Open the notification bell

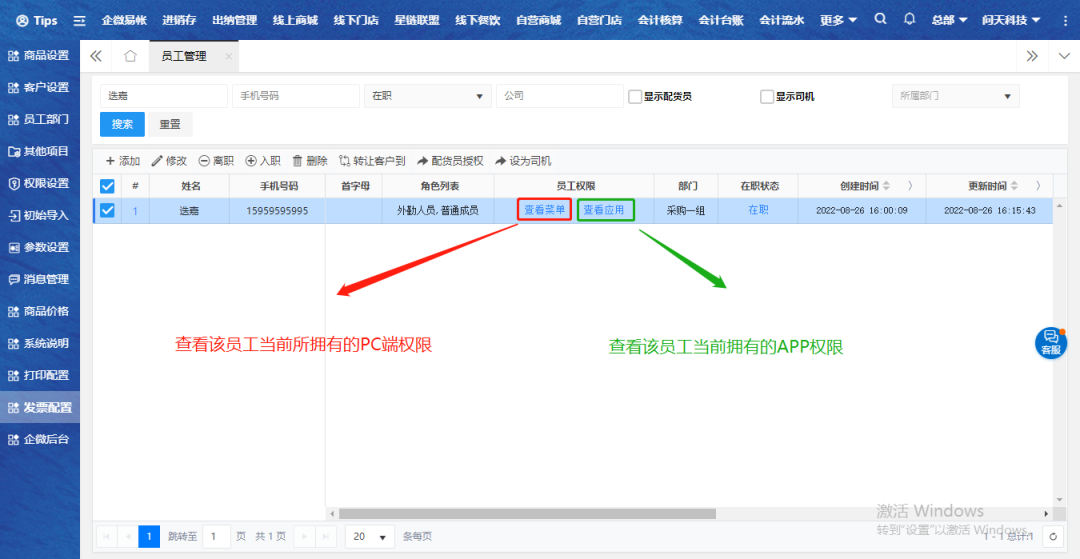click(x=909, y=19)
